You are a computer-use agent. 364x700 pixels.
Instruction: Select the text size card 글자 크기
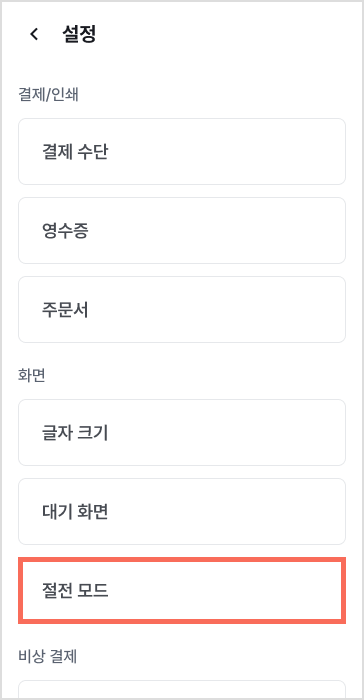pyautogui.click(x=182, y=432)
